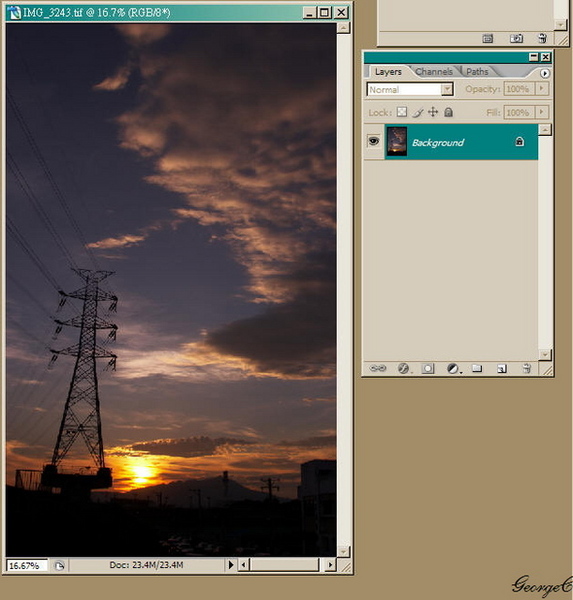Create a new layer group folder

[x=477, y=368]
